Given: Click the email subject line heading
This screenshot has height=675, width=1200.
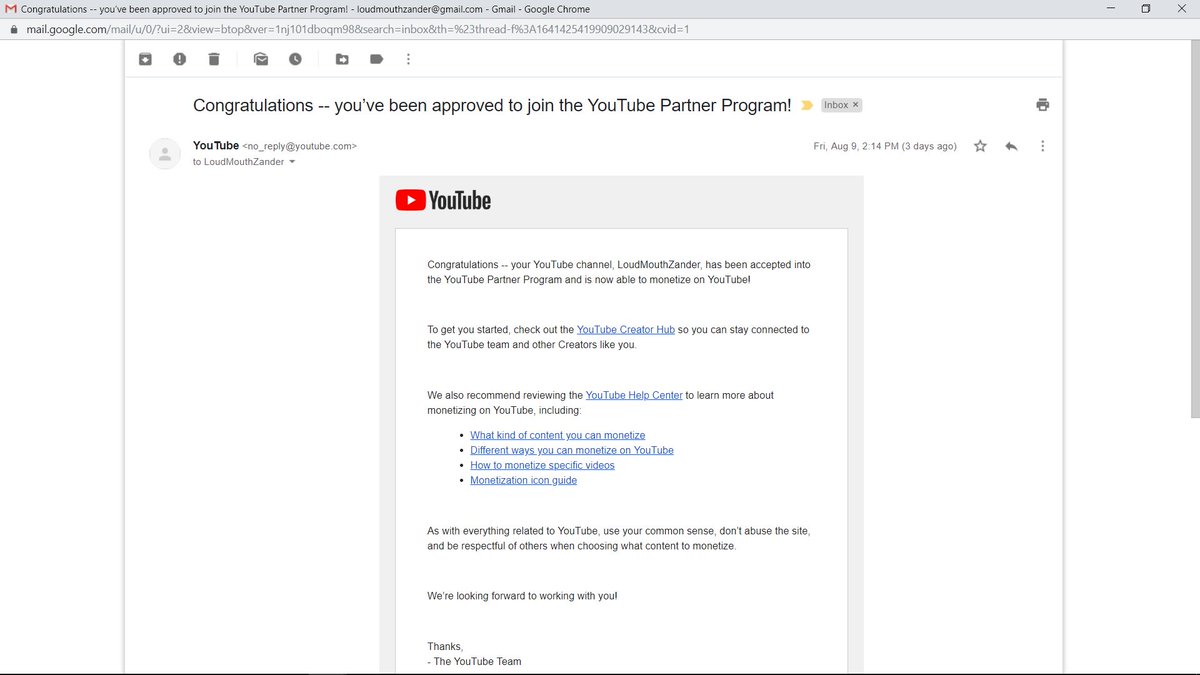Looking at the screenshot, I should [x=492, y=105].
